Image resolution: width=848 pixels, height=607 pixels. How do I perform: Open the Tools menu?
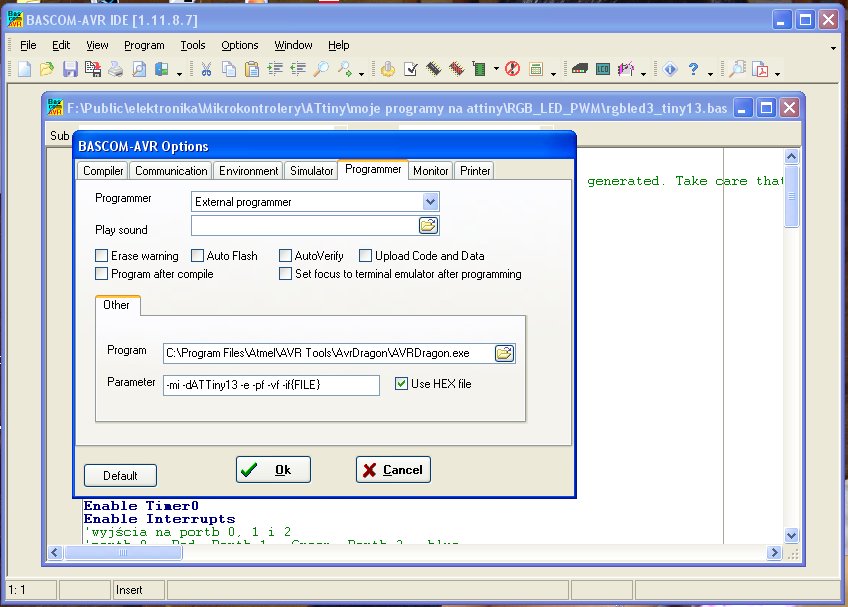click(x=193, y=45)
